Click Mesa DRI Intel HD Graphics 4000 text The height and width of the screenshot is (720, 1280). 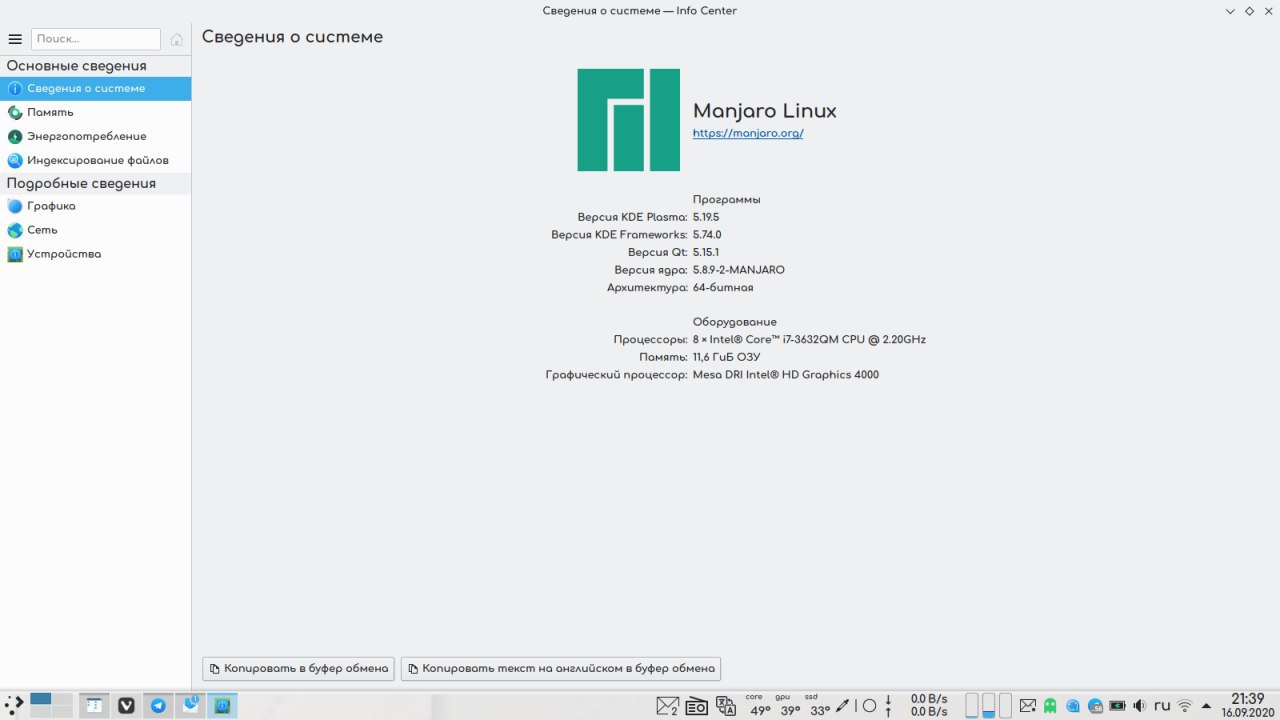coord(786,375)
